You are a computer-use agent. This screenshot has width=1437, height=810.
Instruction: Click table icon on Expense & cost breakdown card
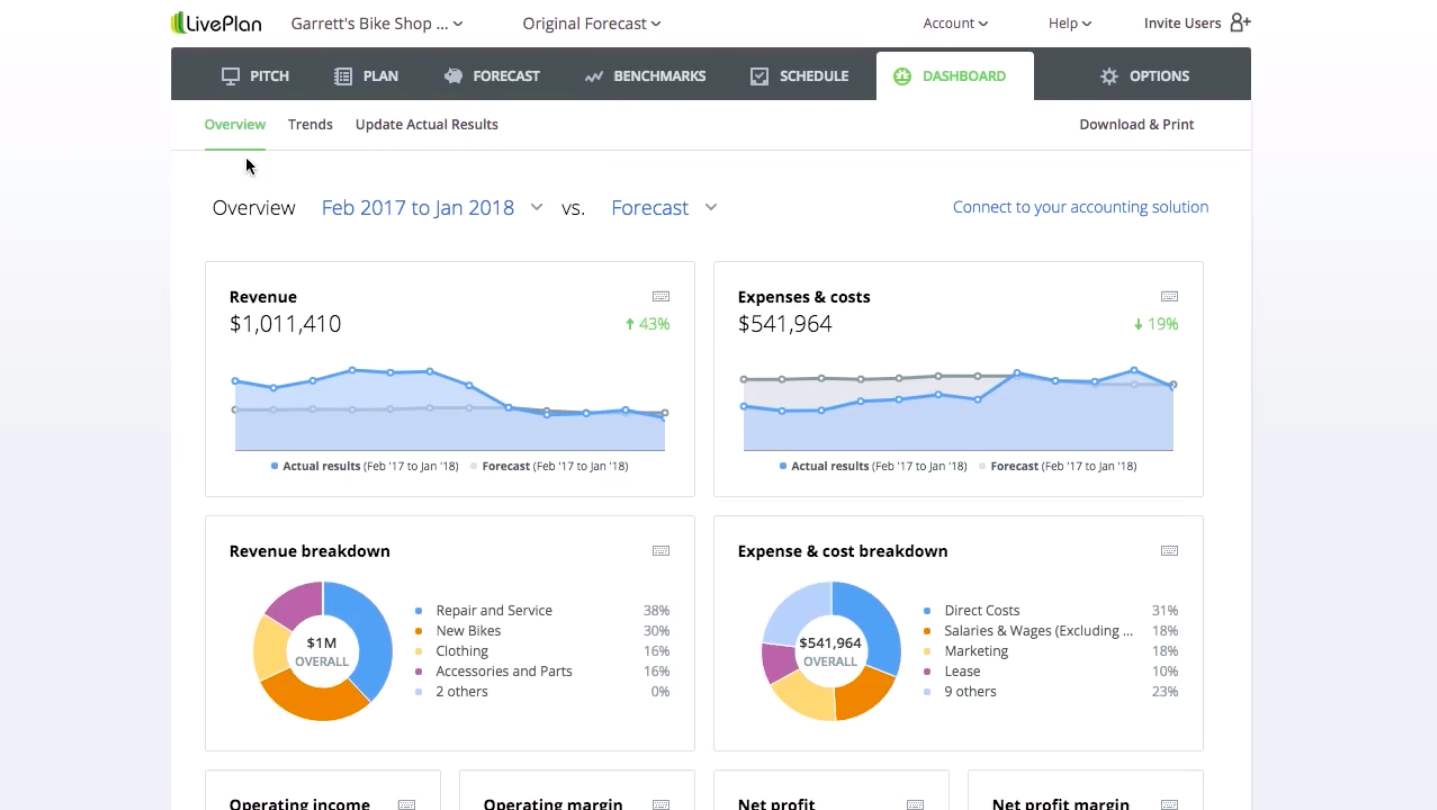click(x=1169, y=551)
